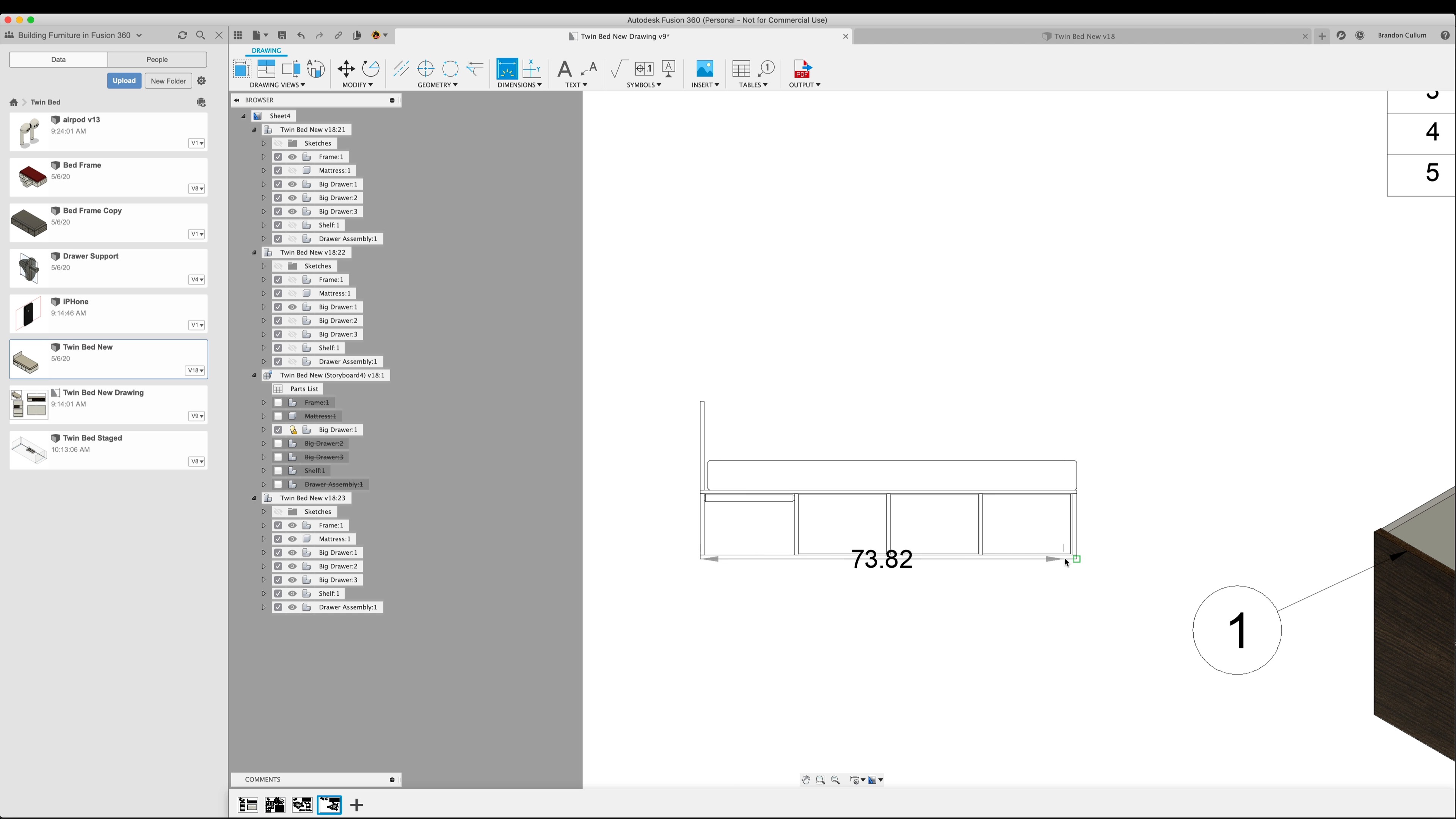Click the Twin Bed breadcrumb link

tap(45, 102)
